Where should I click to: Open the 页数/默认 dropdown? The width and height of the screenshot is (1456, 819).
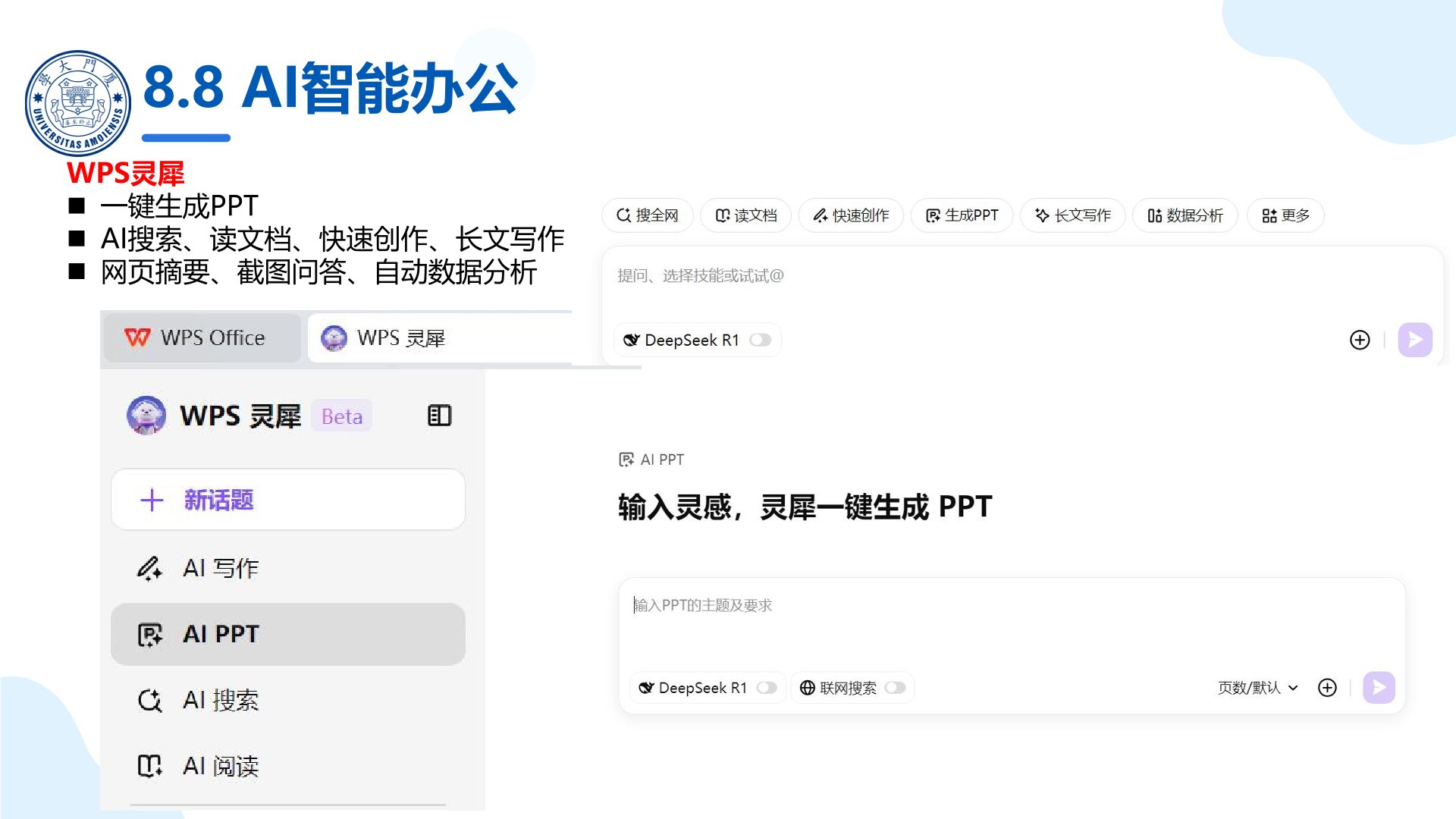1257,688
